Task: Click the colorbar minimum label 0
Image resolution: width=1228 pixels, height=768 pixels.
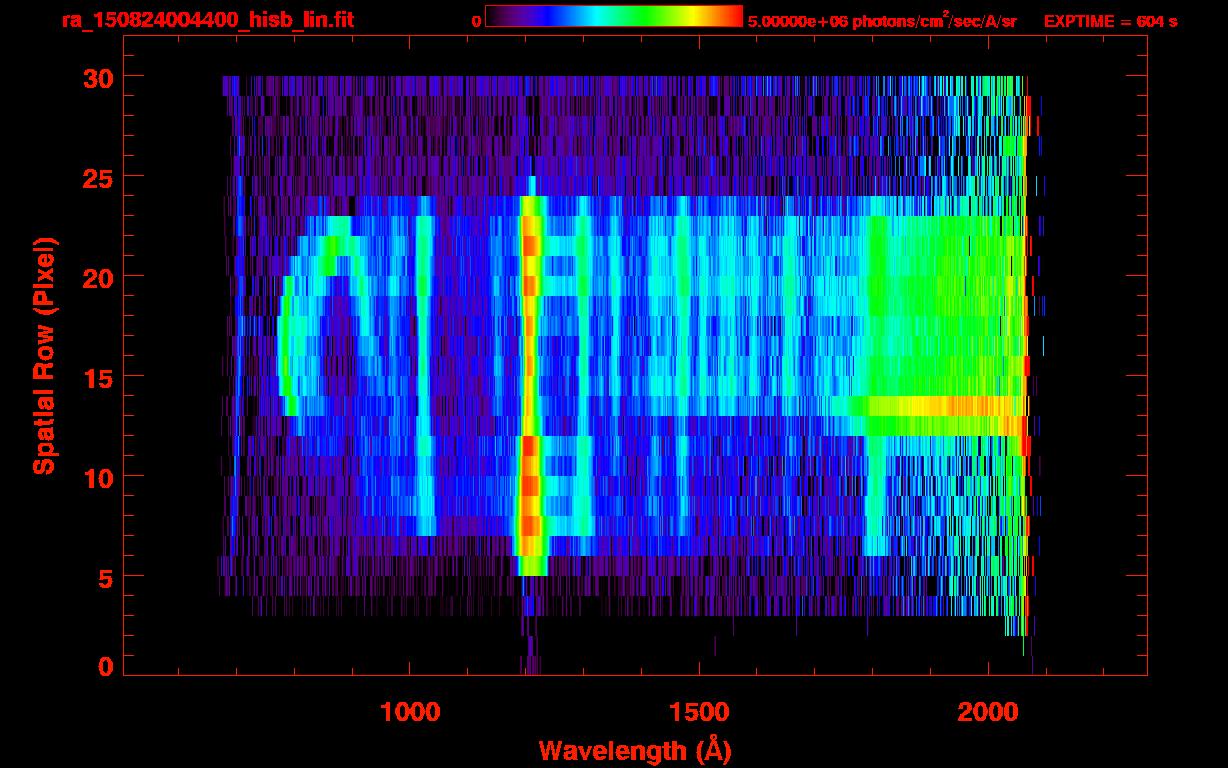Action: tap(476, 21)
